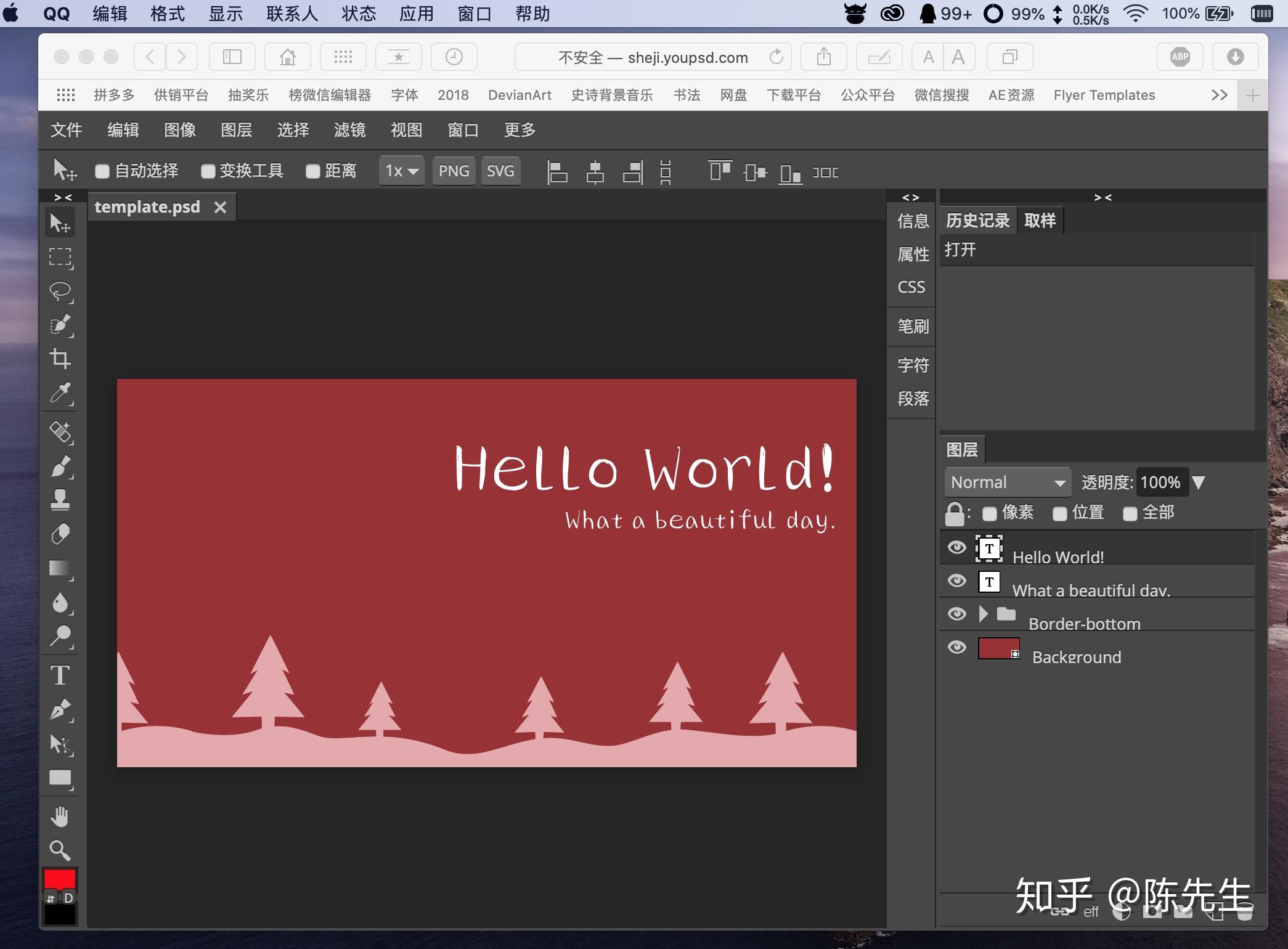Toggle the 距离 checkbox
The width and height of the screenshot is (1288, 949).
[313, 171]
